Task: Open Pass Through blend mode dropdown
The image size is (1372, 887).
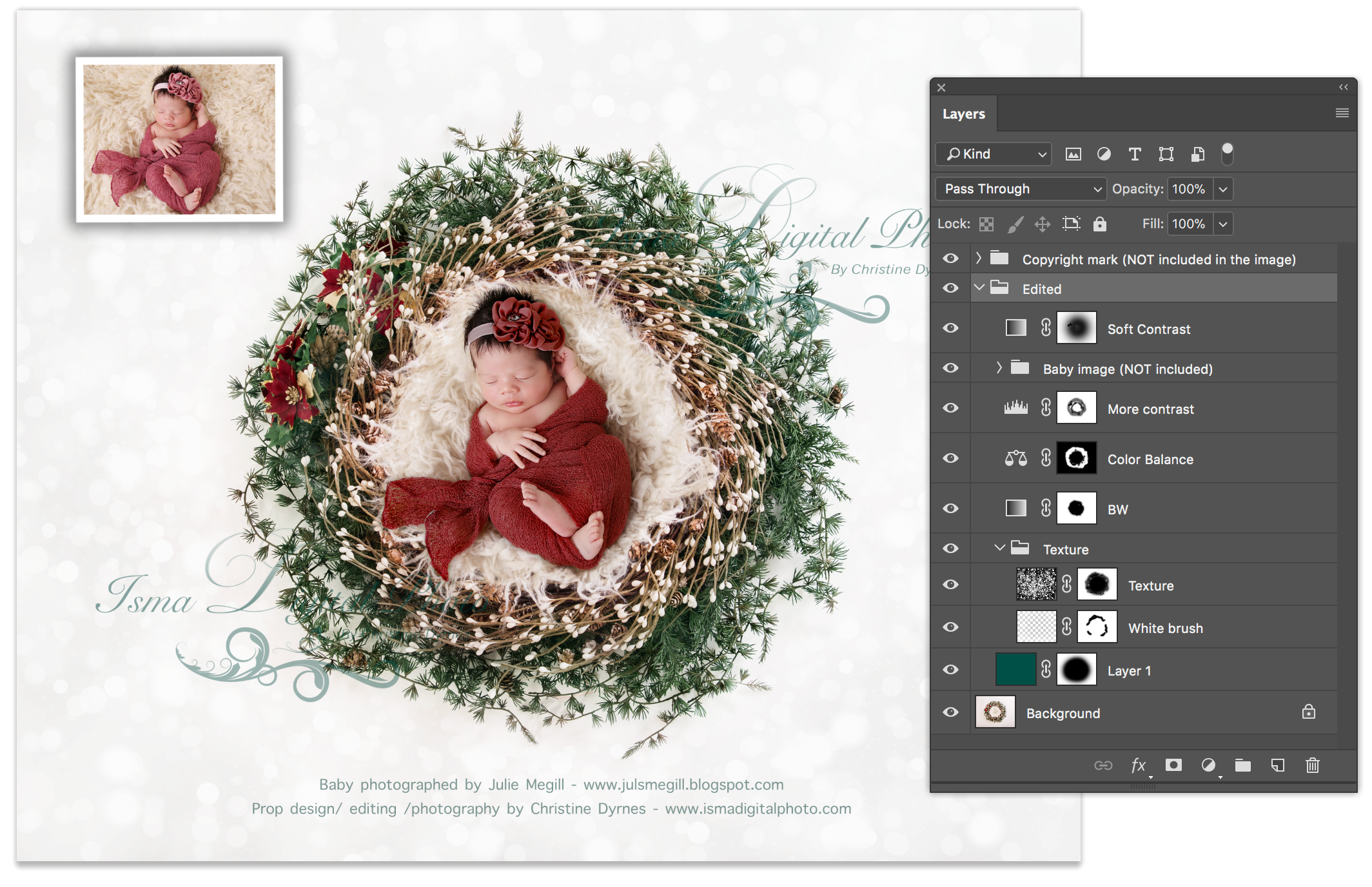Action: pos(1021,189)
